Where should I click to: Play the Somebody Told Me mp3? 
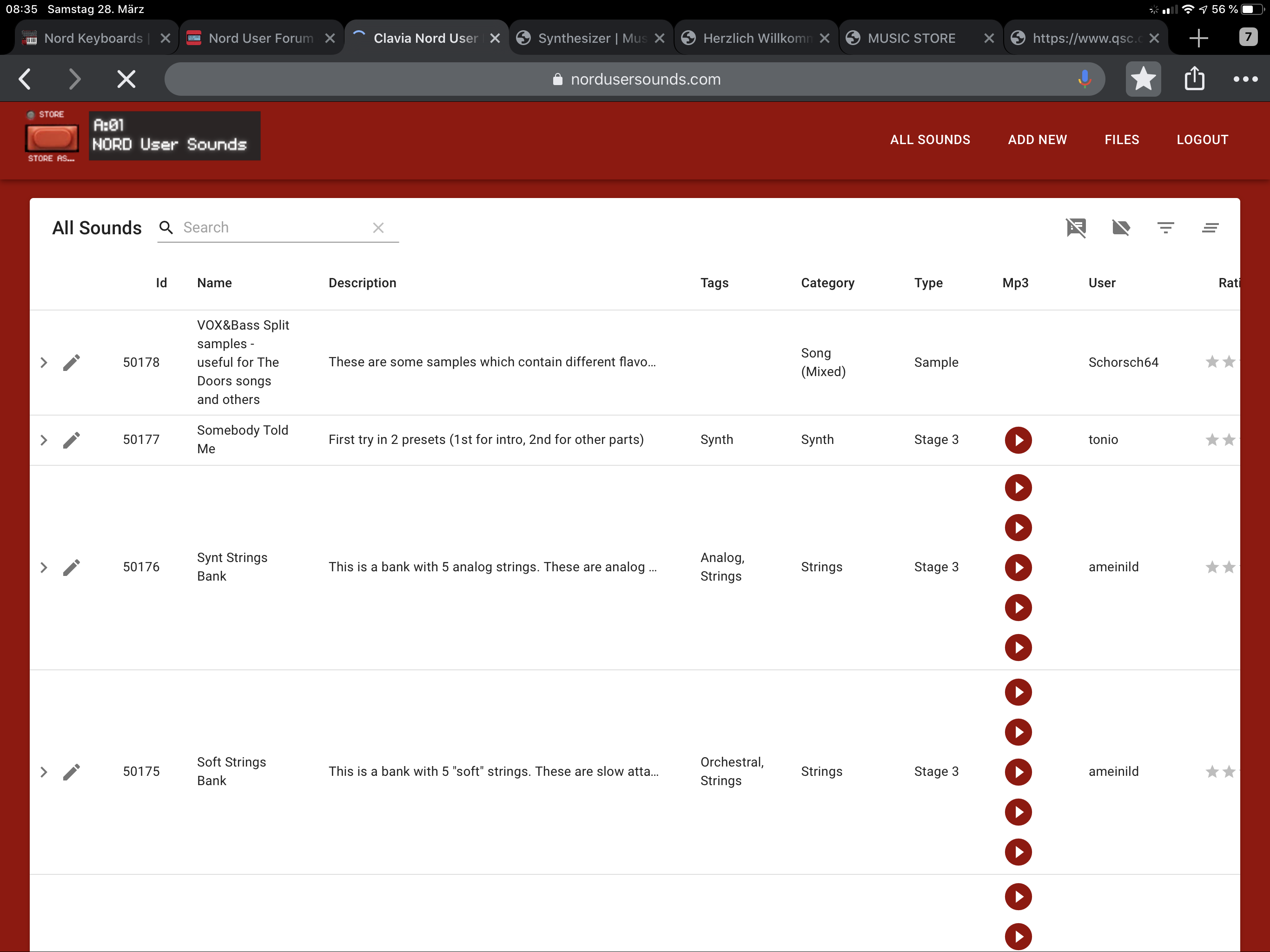tap(1018, 440)
